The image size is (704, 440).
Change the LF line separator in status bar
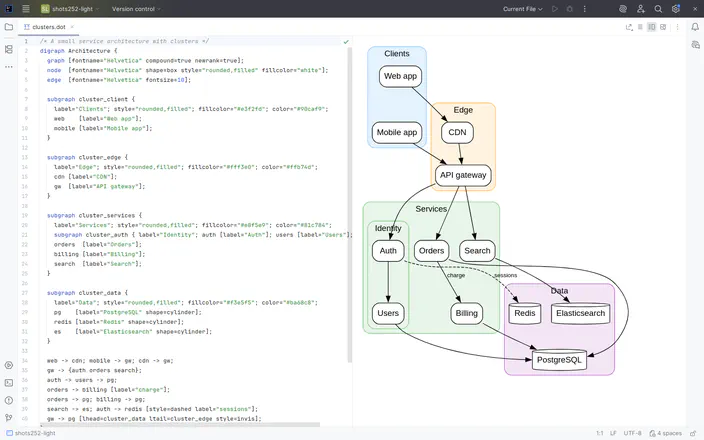tap(613, 433)
